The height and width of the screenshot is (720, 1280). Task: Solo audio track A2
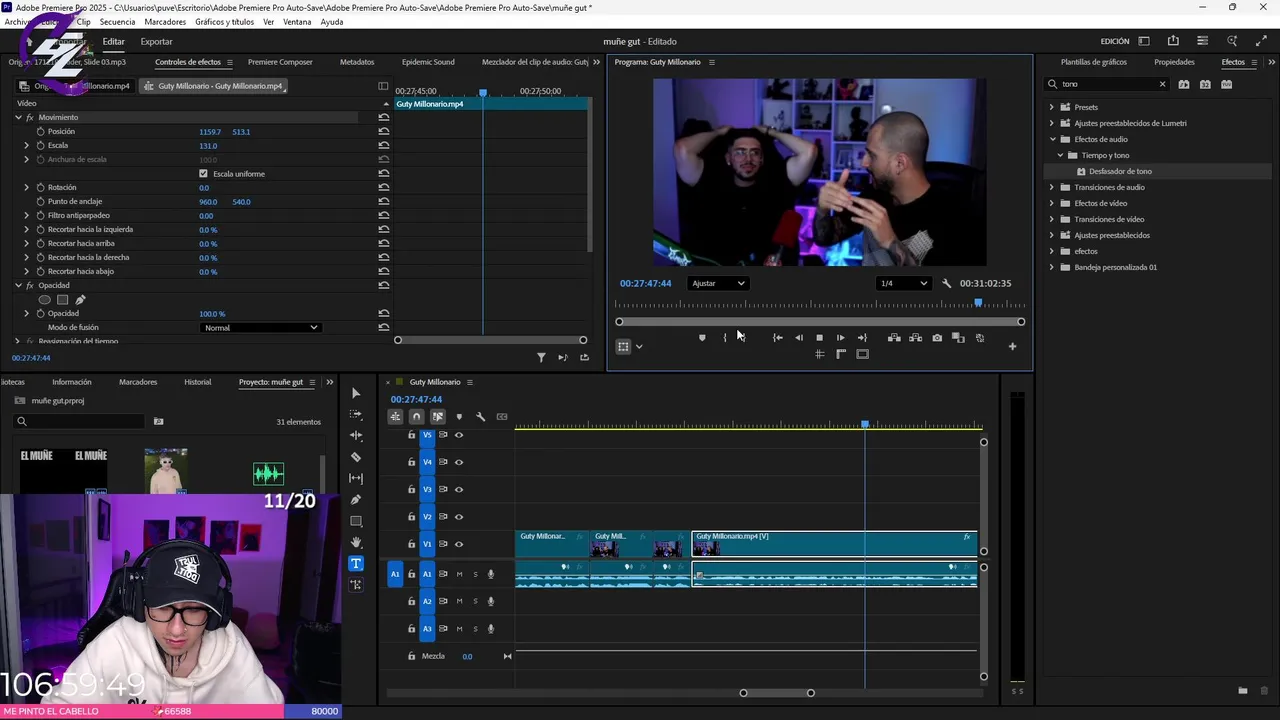tap(475, 601)
